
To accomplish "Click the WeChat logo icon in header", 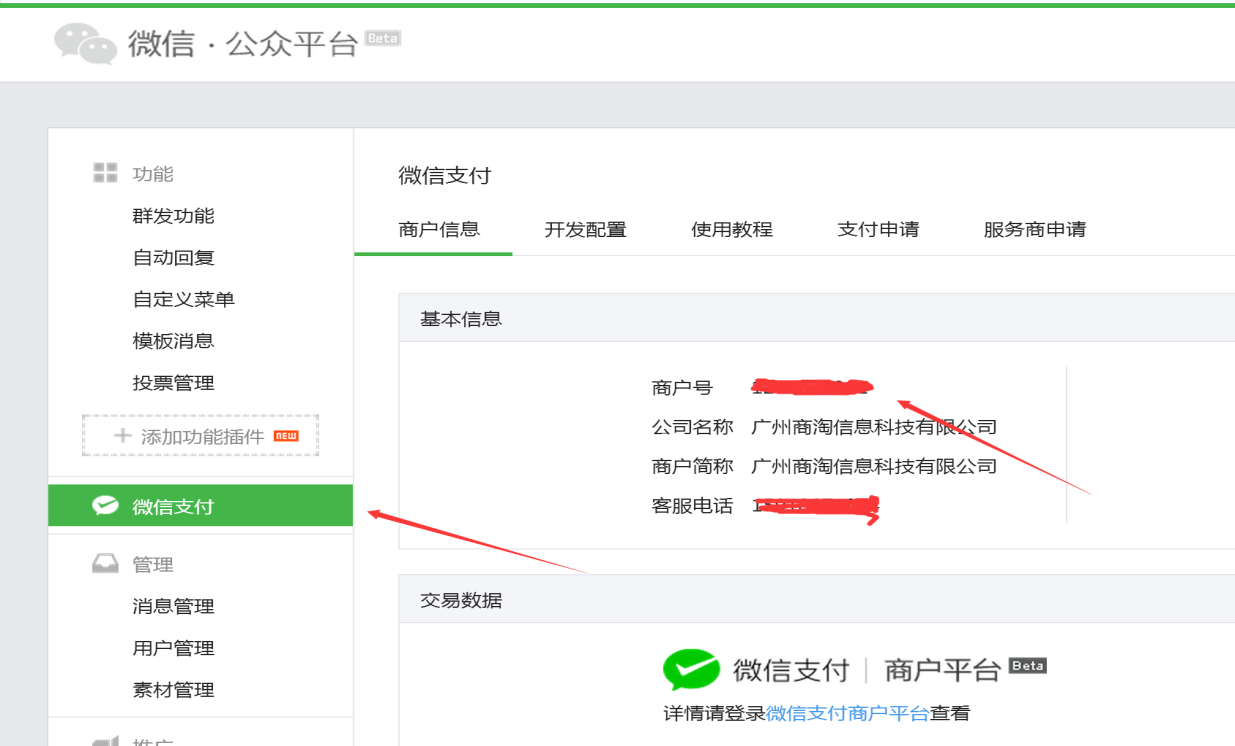I will point(85,44).
